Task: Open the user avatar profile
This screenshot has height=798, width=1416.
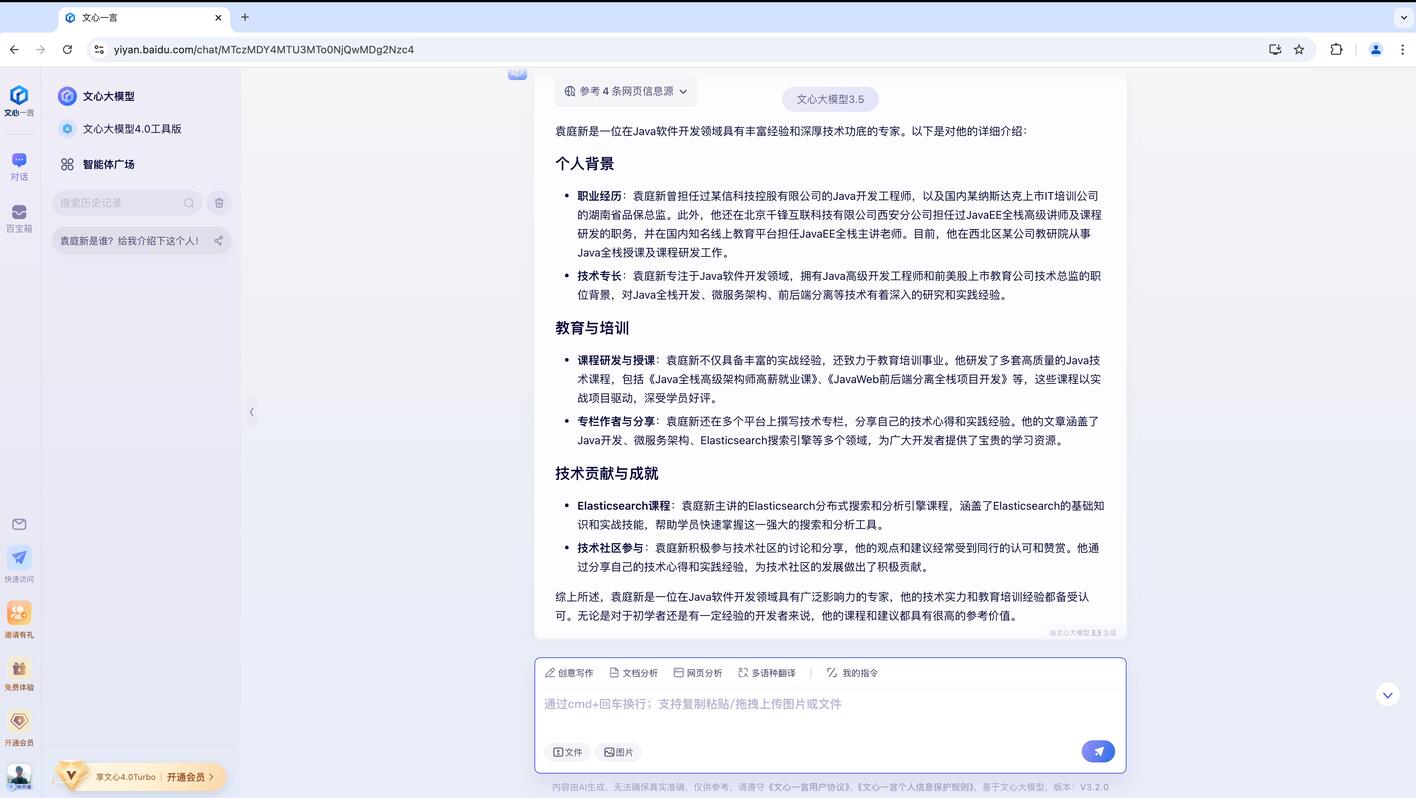Action: pyautogui.click(x=19, y=776)
